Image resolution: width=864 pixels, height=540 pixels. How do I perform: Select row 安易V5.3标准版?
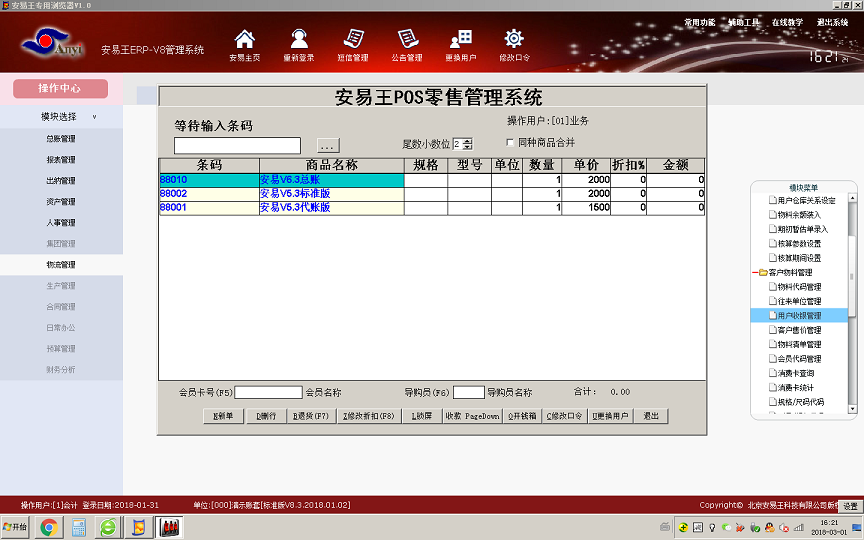pyautogui.click(x=431, y=193)
